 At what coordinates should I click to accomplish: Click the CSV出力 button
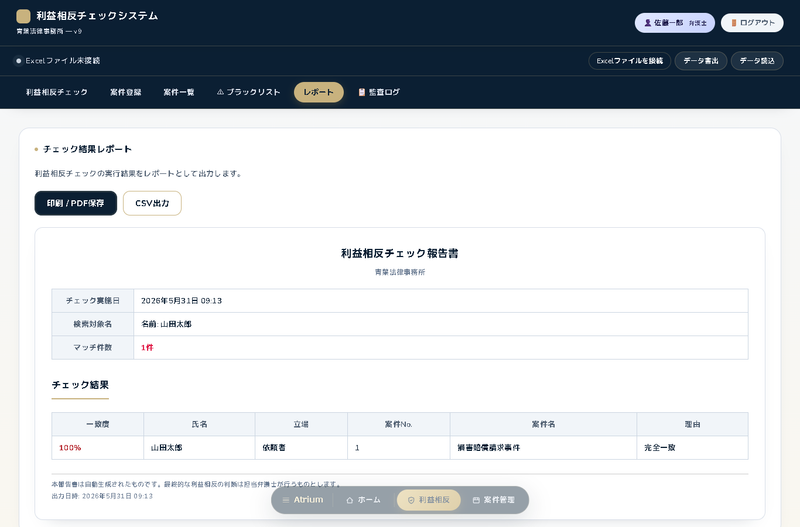(152, 203)
